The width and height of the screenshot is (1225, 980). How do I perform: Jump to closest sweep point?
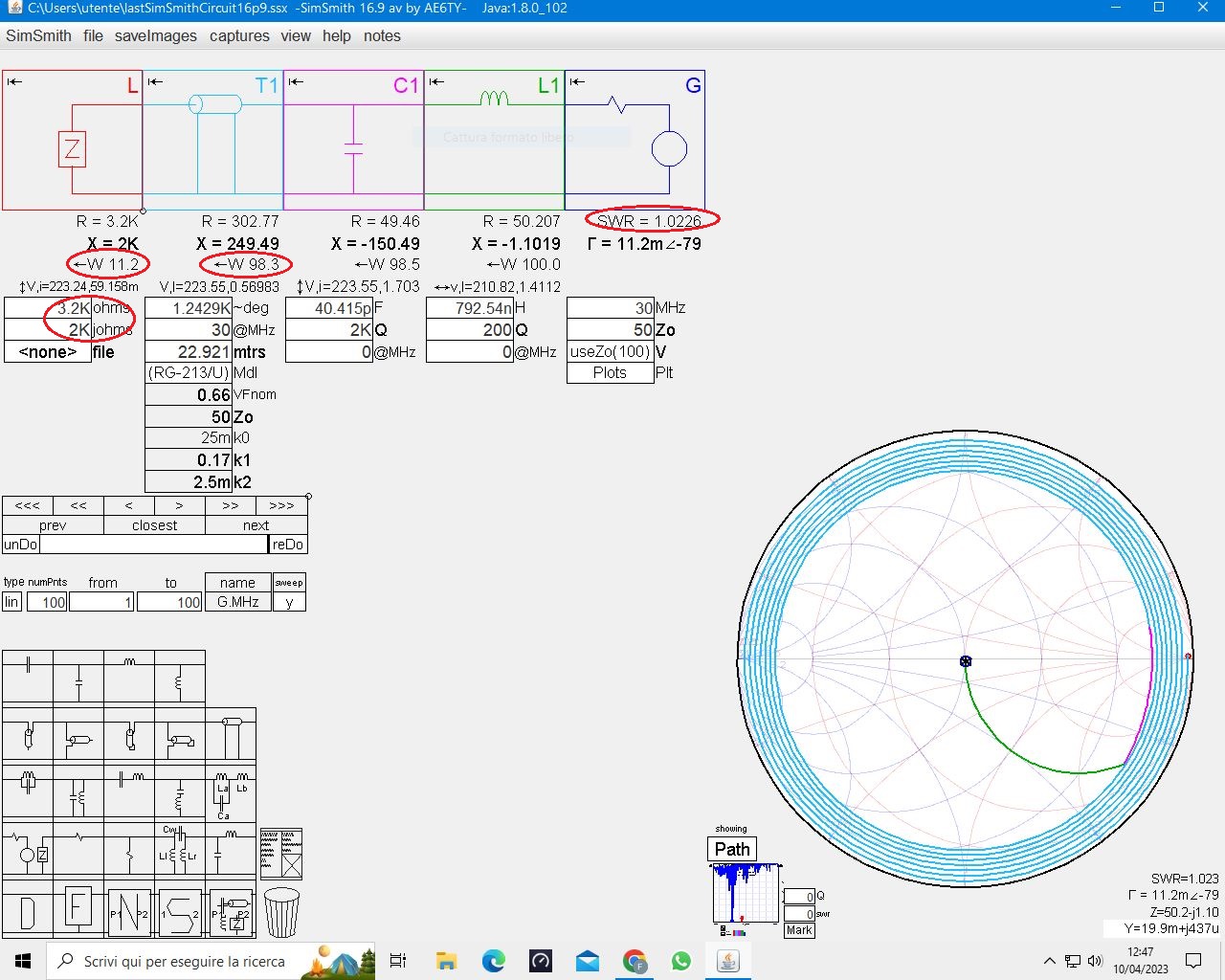[154, 525]
